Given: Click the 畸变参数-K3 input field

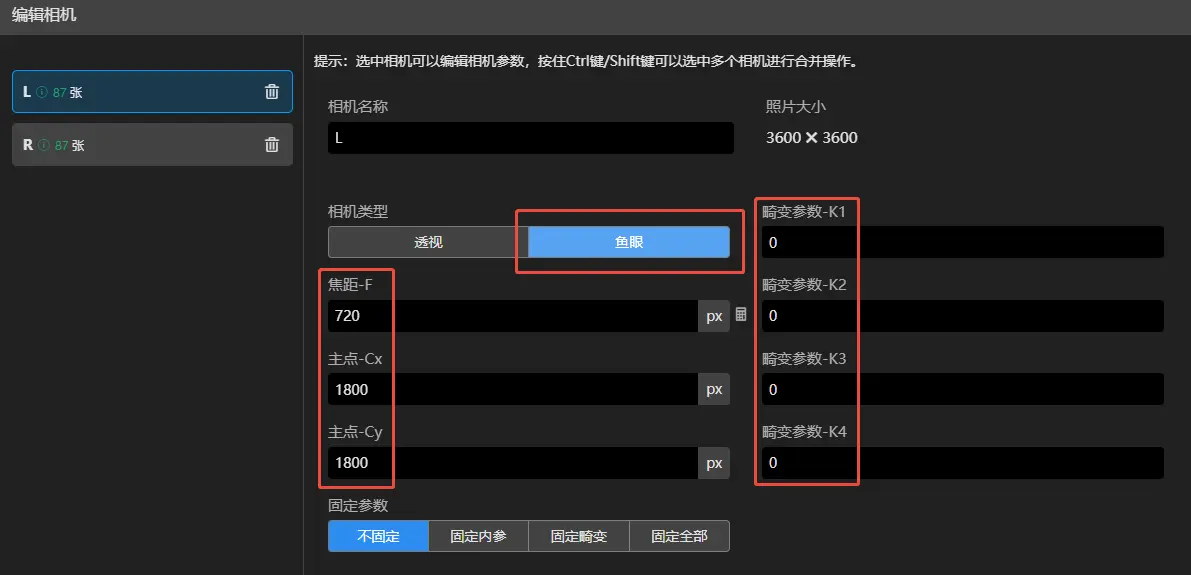Looking at the screenshot, I should coord(962,389).
